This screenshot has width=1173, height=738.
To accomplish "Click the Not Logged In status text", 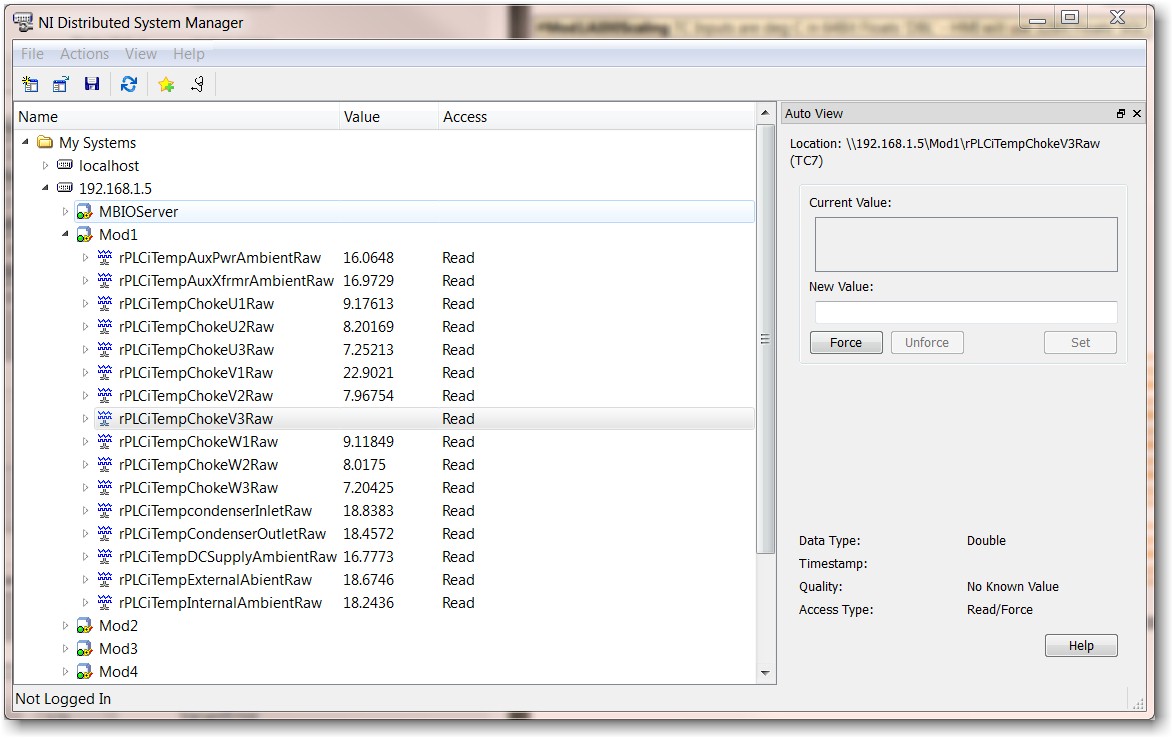I will click(x=63, y=698).
